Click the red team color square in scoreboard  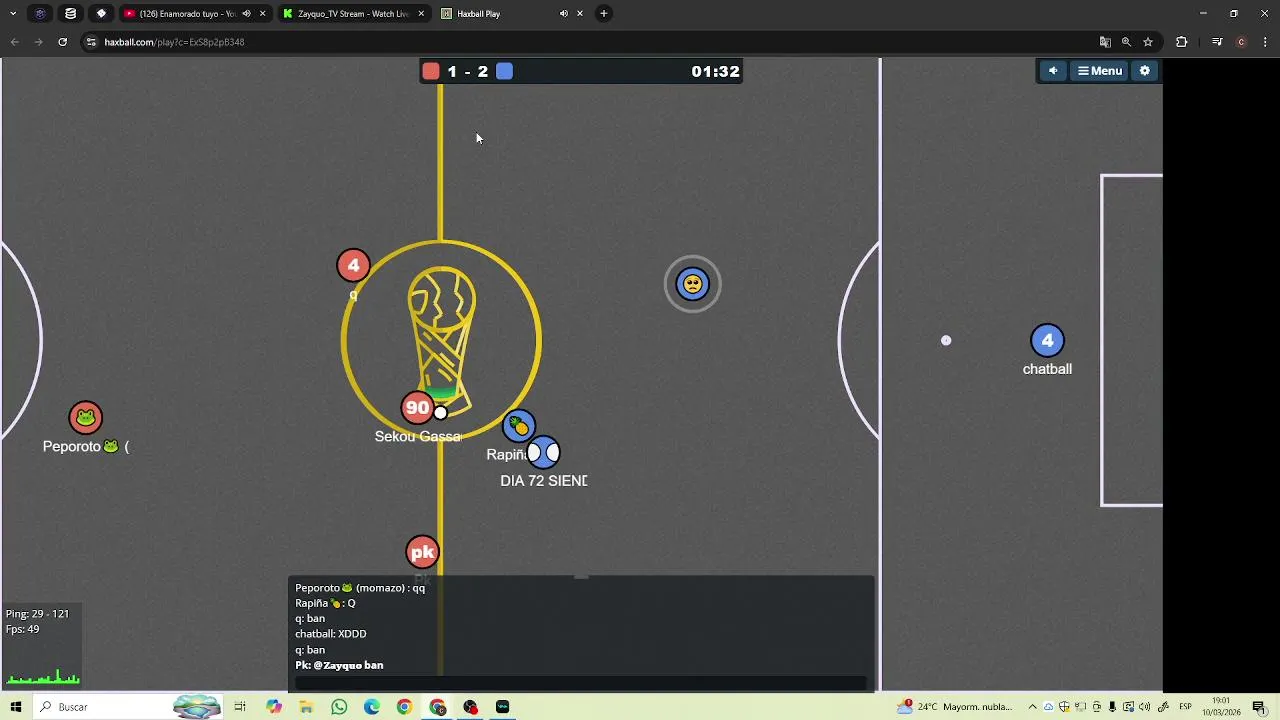[x=431, y=71]
